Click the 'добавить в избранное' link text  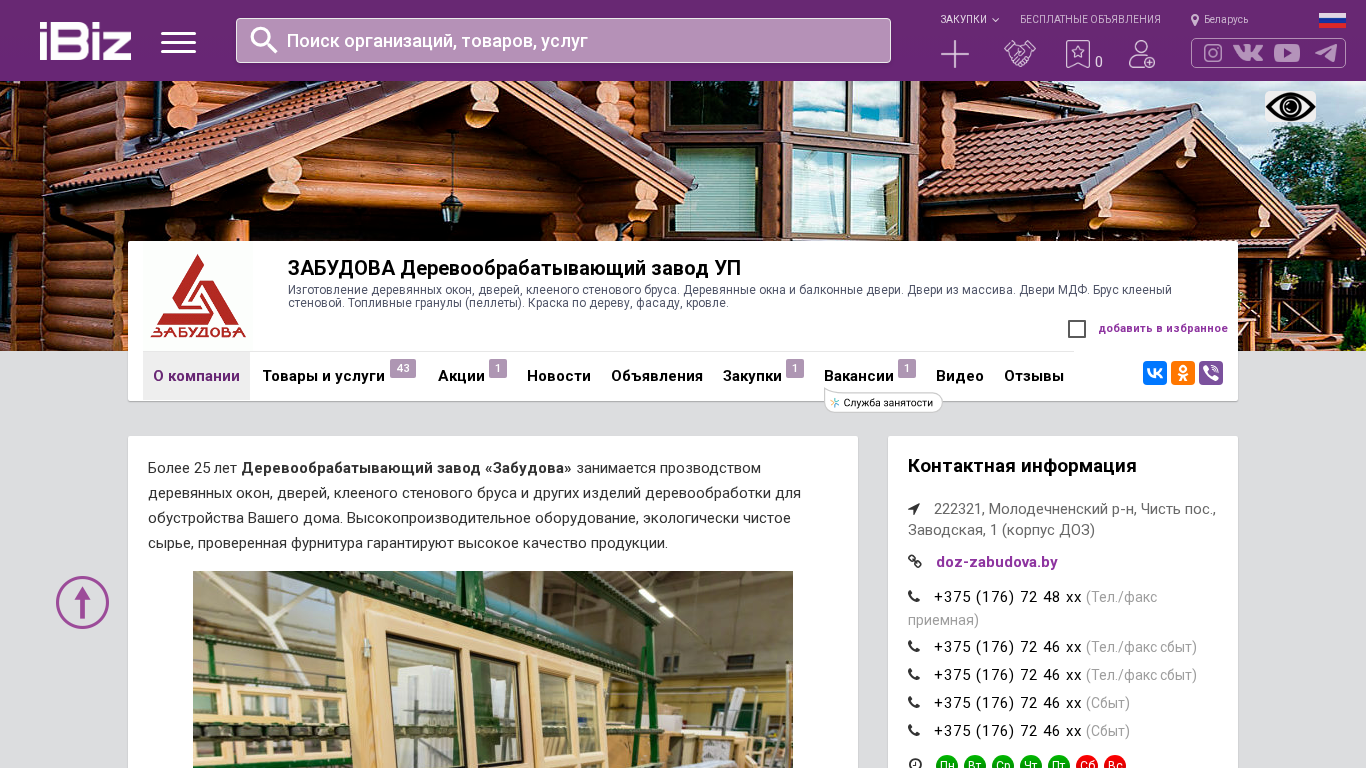click(x=1163, y=328)
